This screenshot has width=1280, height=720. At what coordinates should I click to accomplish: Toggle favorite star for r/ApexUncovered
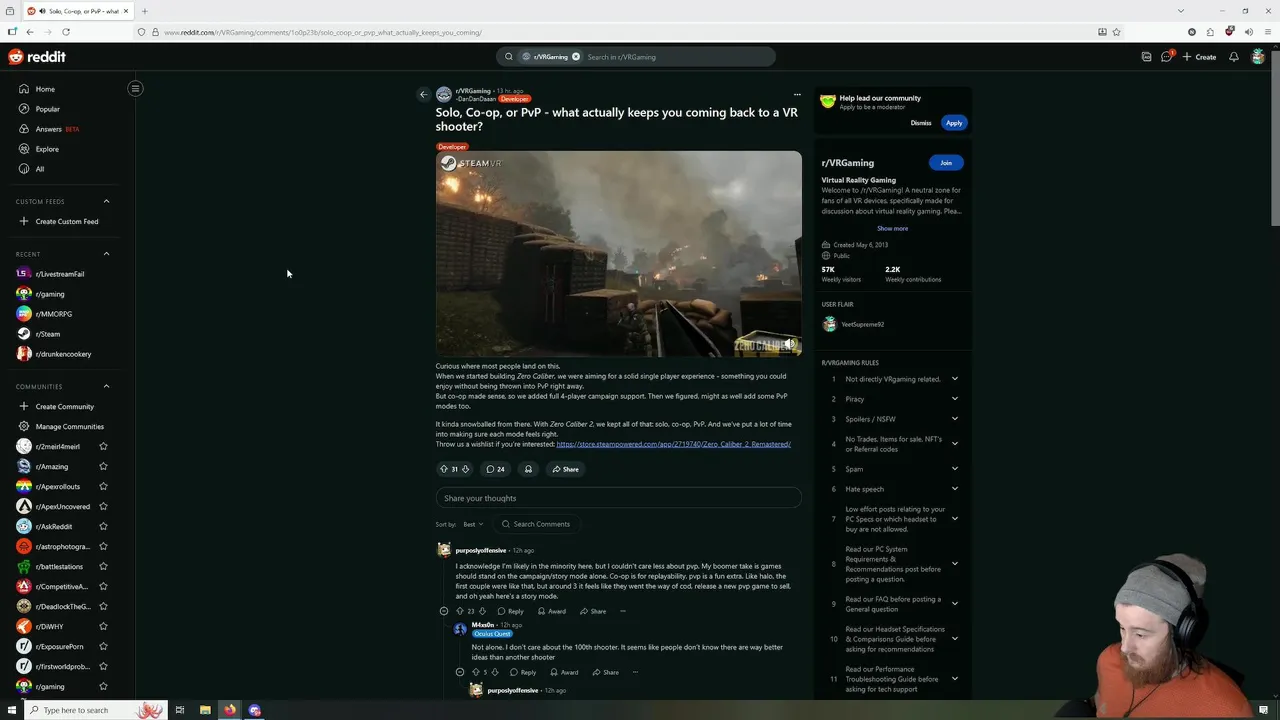103,506
